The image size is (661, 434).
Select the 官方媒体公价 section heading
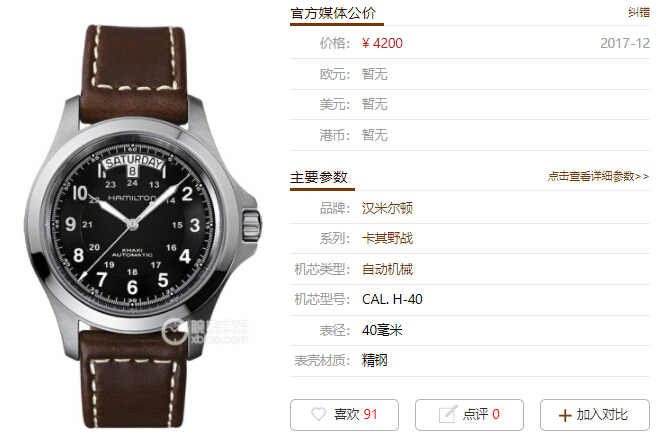tap(333, 13)
